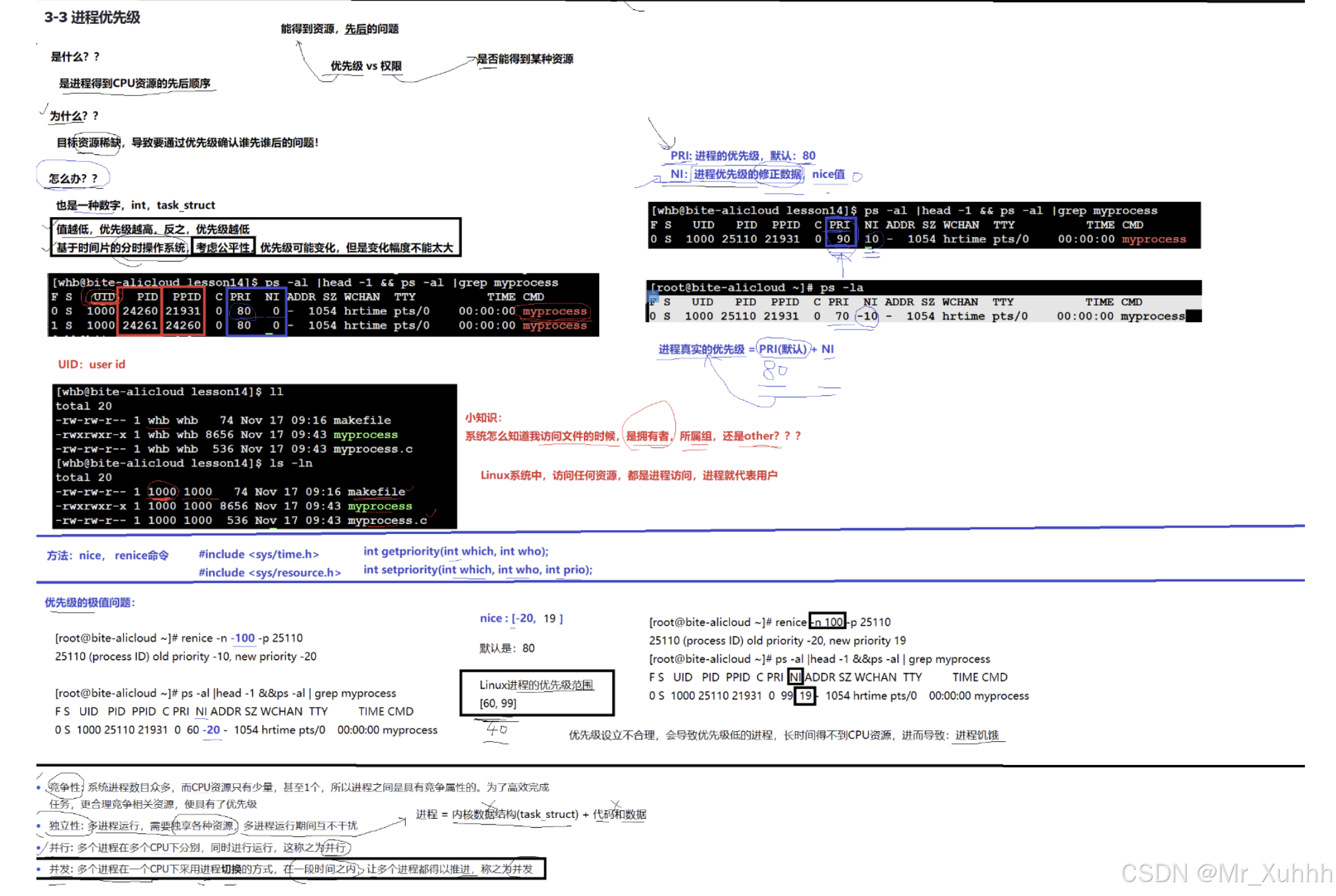This screenshot has height=896, width=1336.
Task: Click the text "方法：nice，renice命令"
Action: [107, 555]
